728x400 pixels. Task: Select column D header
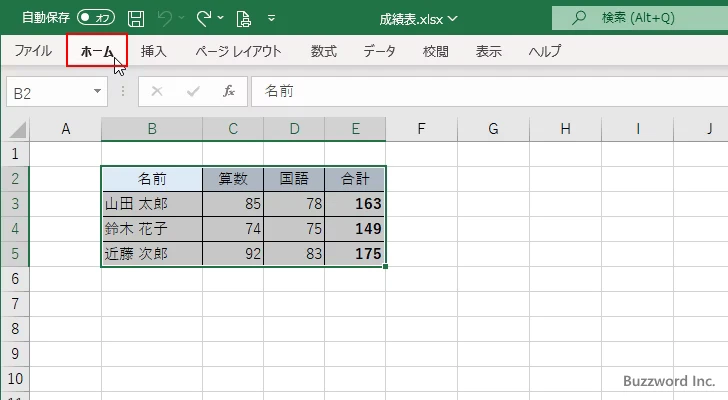point(294,129)
